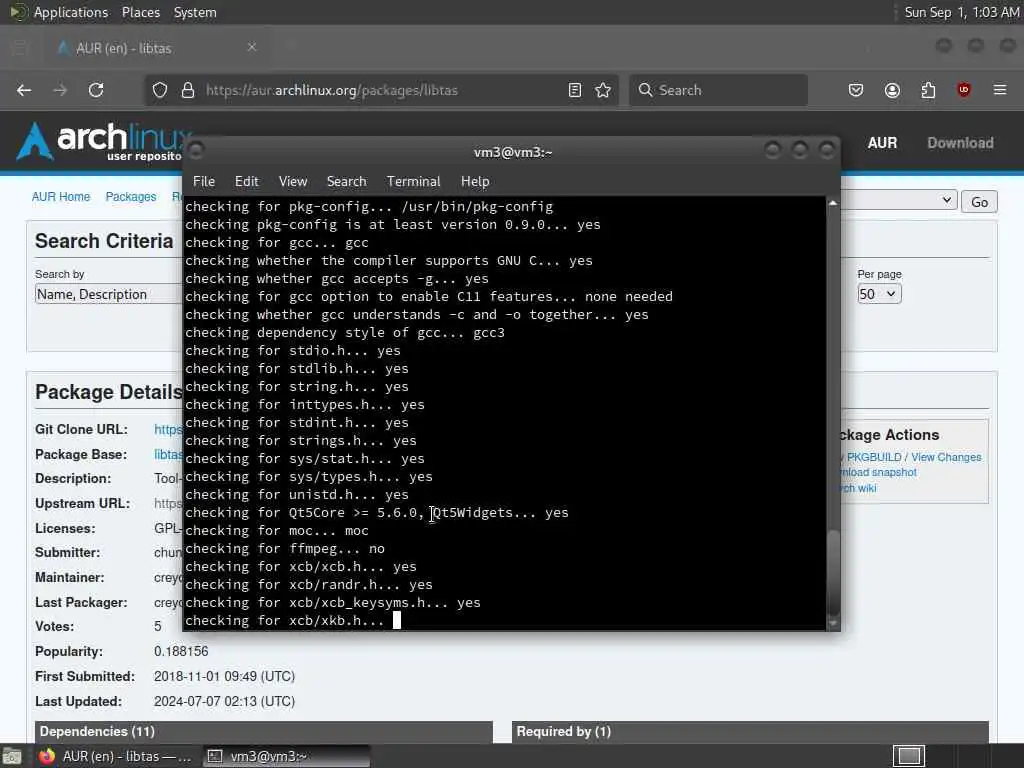Toggle reader view icon in address bar
Image resolution: width=1024 pixels, height=768 pixels.
pyautogui.click(x=575, y=90)
